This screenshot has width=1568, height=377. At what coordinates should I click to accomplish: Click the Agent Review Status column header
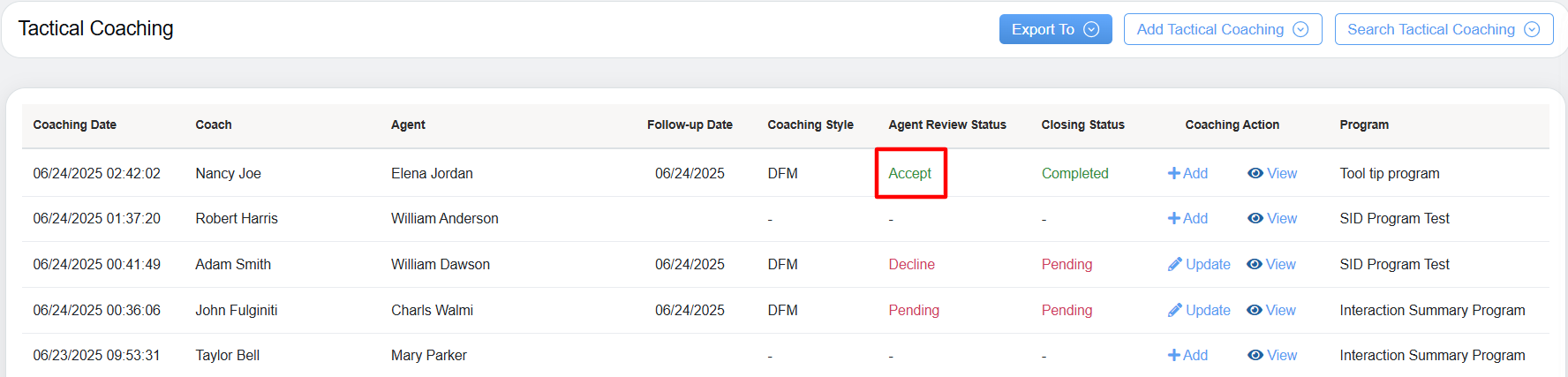coord(946,125)
